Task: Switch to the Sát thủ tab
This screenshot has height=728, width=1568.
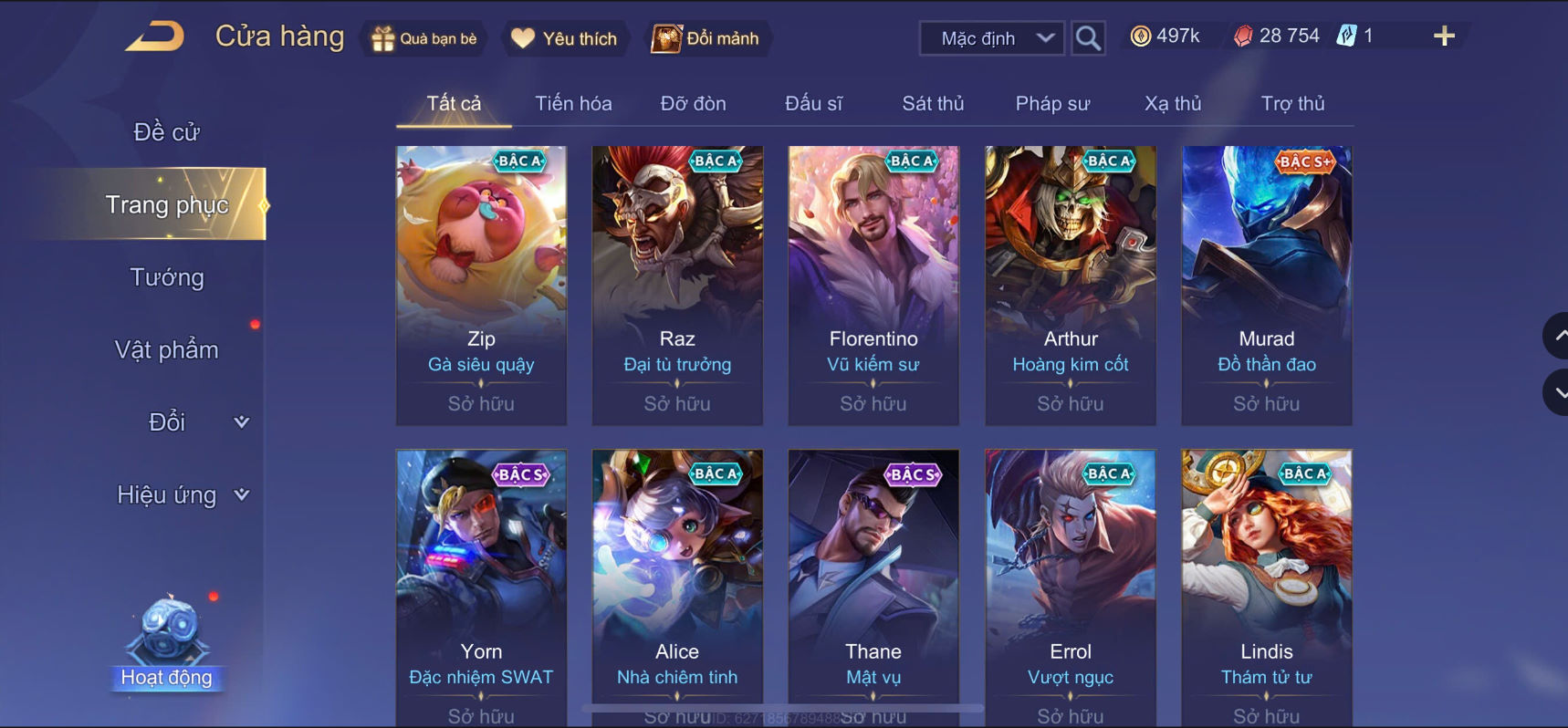Action: [933, 103]
